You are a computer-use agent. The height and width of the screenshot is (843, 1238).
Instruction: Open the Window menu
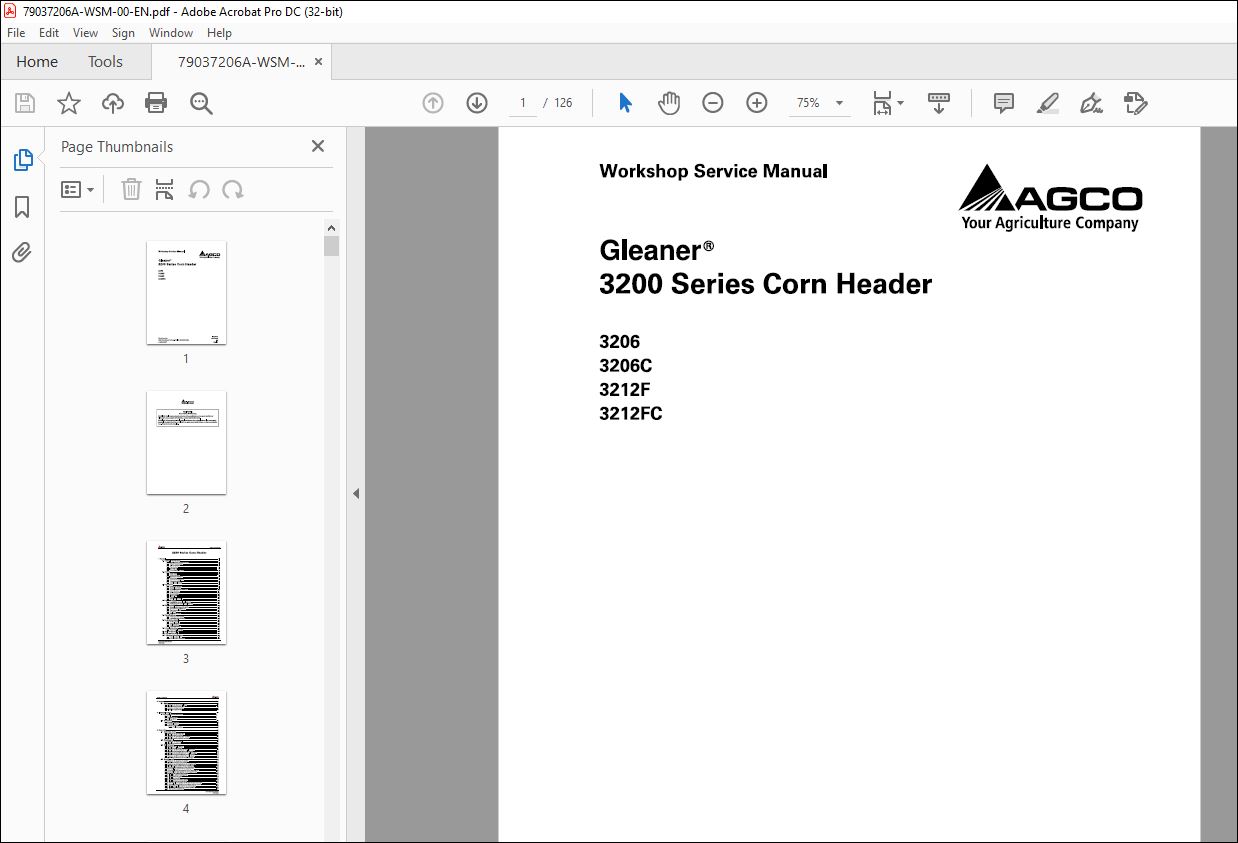pos(171,33)
